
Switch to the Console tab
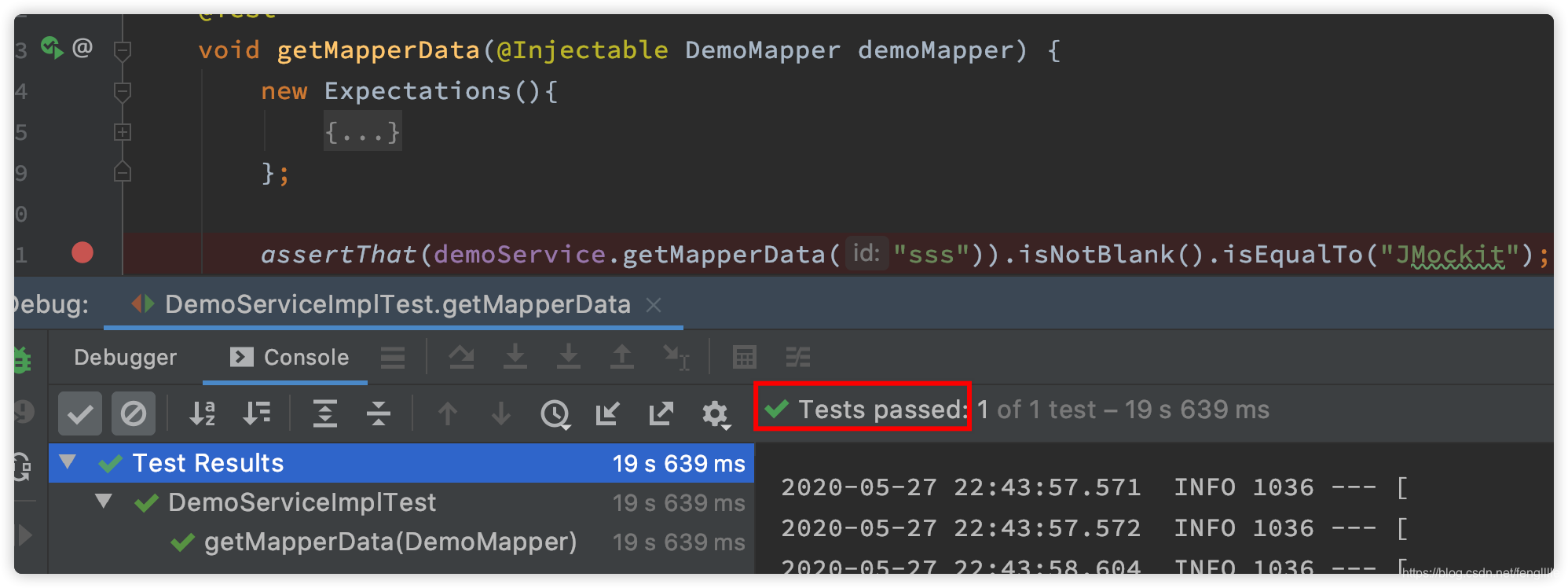point(289,358)
